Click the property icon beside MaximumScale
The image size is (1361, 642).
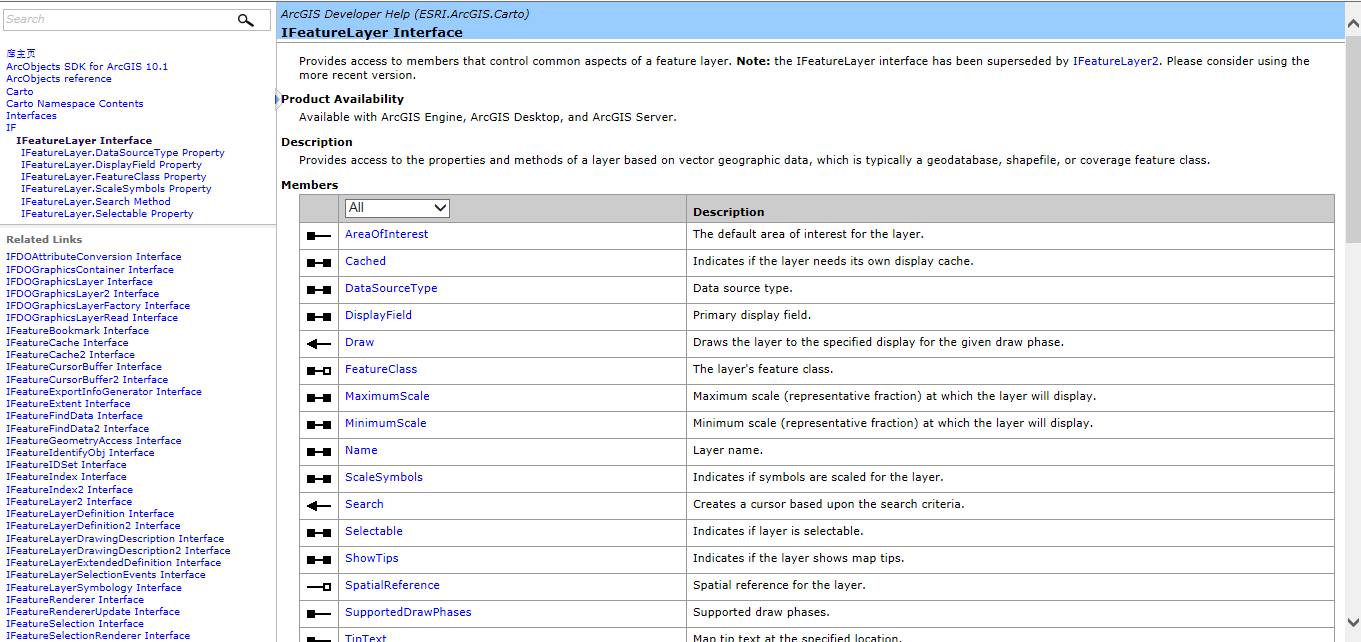(317, 396)
